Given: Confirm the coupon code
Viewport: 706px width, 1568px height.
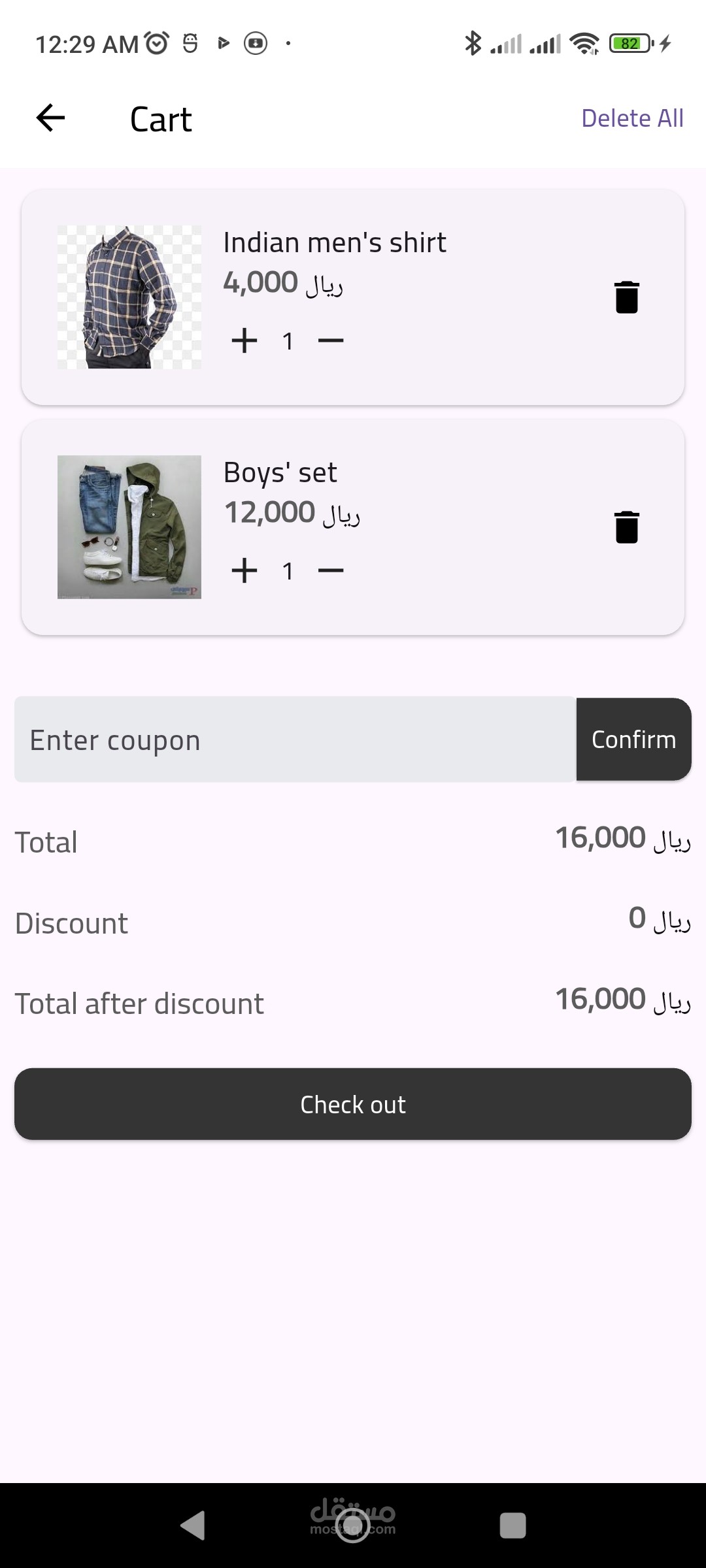Looking at the screenshot, I should [x=633, y=740].
